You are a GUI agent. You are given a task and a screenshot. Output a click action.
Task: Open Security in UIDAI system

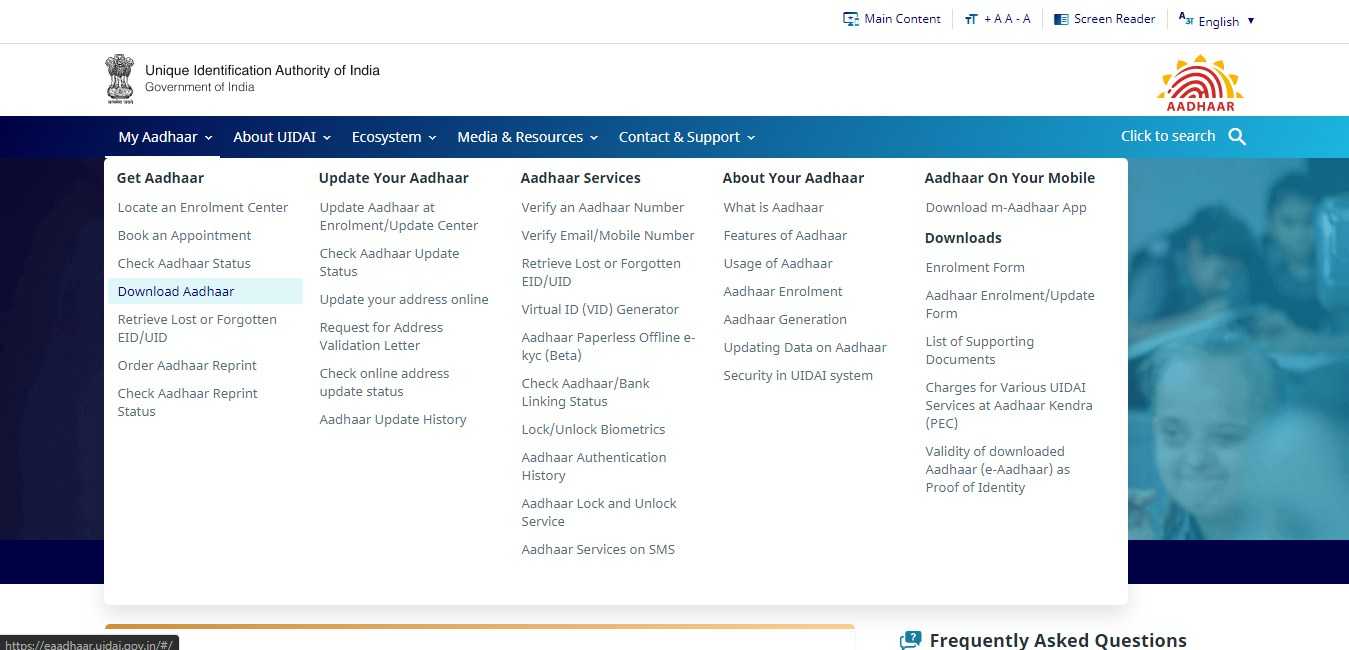pos(798,375)
